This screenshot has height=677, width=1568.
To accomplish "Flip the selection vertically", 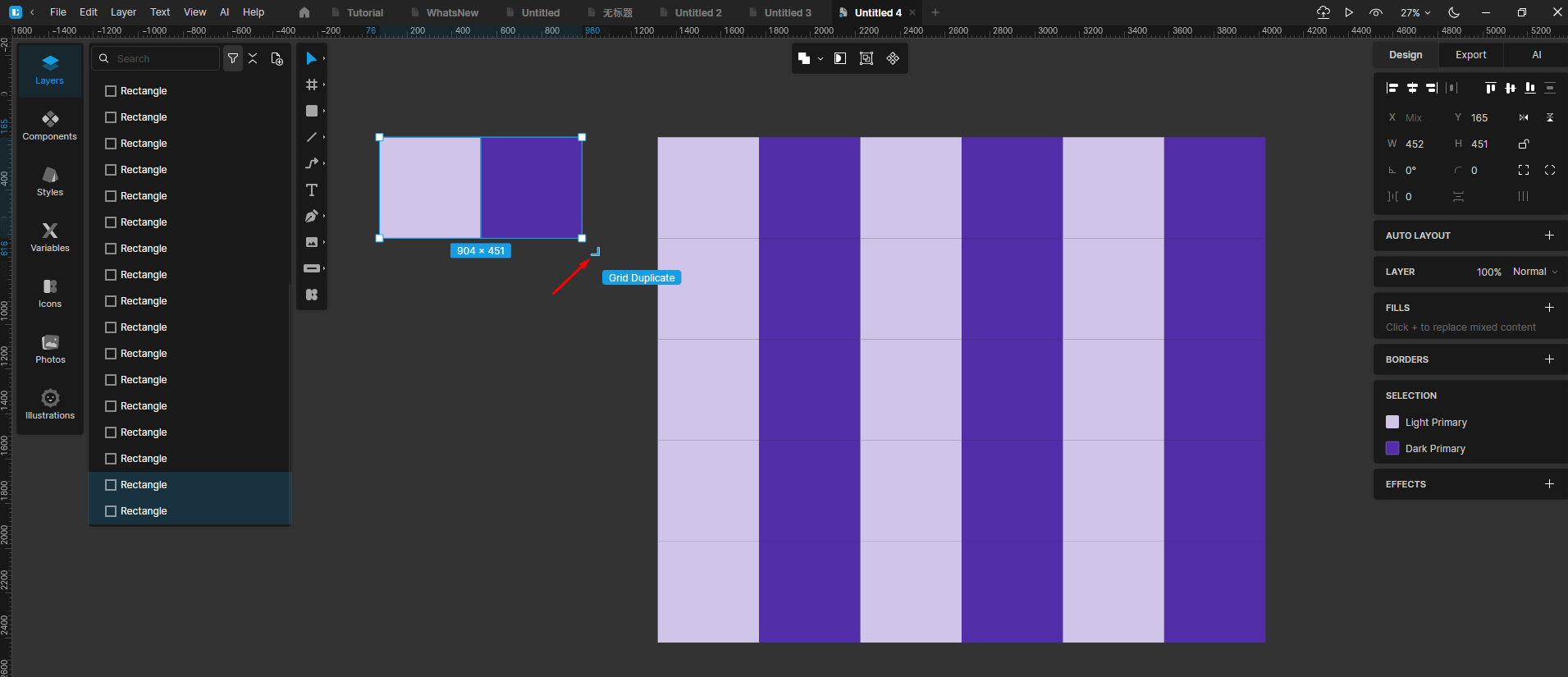I will coord(1550,117).
